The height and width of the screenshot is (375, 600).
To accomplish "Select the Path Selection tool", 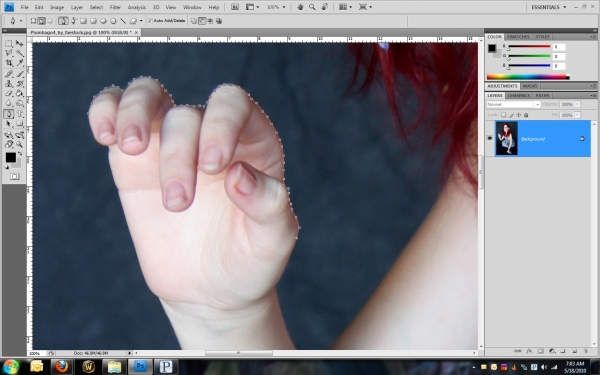I will pos(9,123).
